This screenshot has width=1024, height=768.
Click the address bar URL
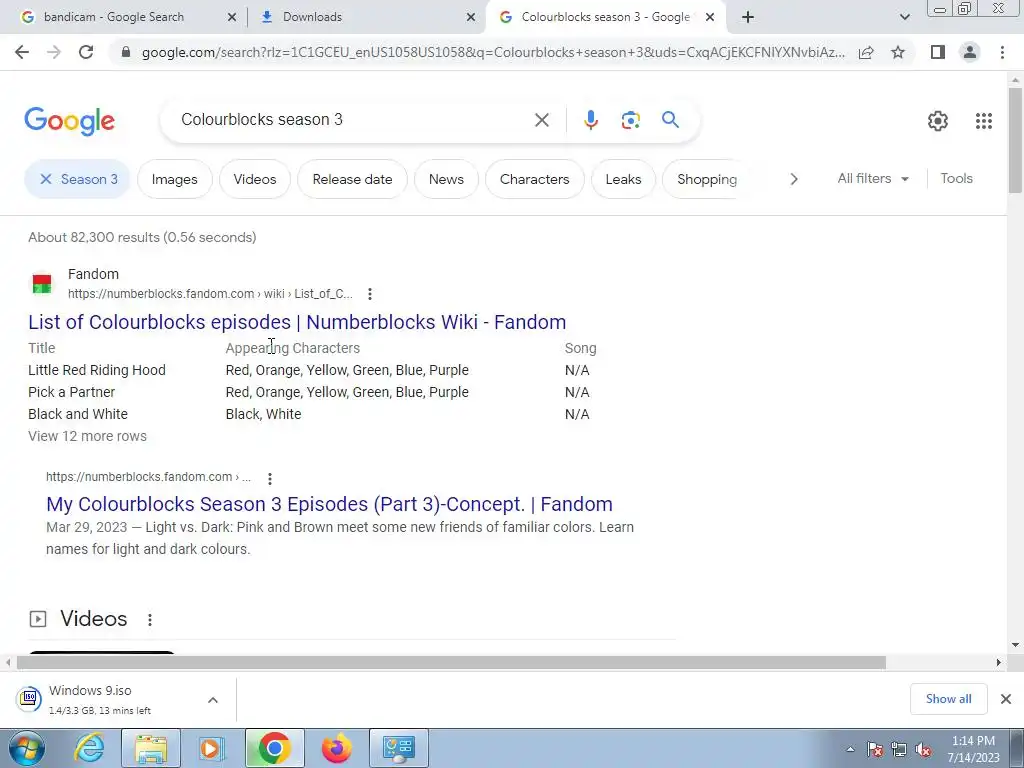click(492, 52)
